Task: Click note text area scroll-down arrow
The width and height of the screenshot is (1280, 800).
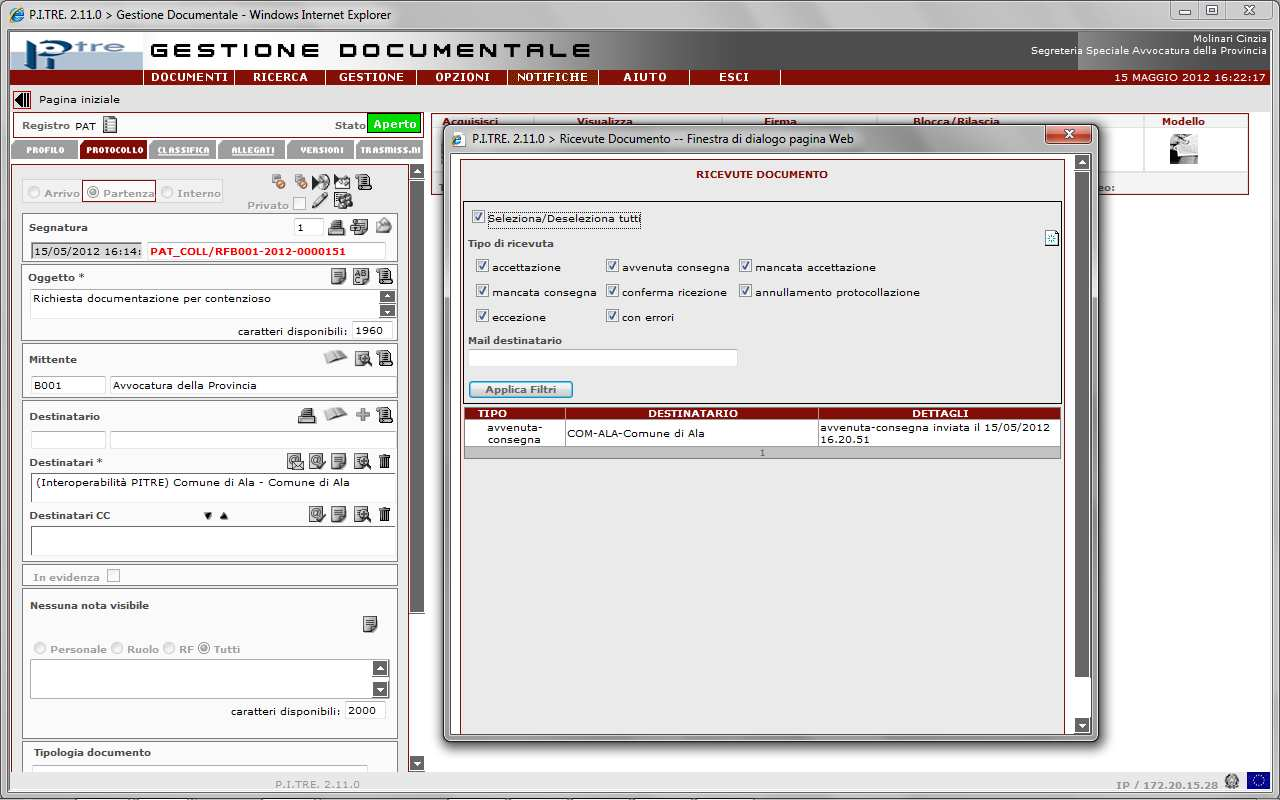Action: (380, 689)
